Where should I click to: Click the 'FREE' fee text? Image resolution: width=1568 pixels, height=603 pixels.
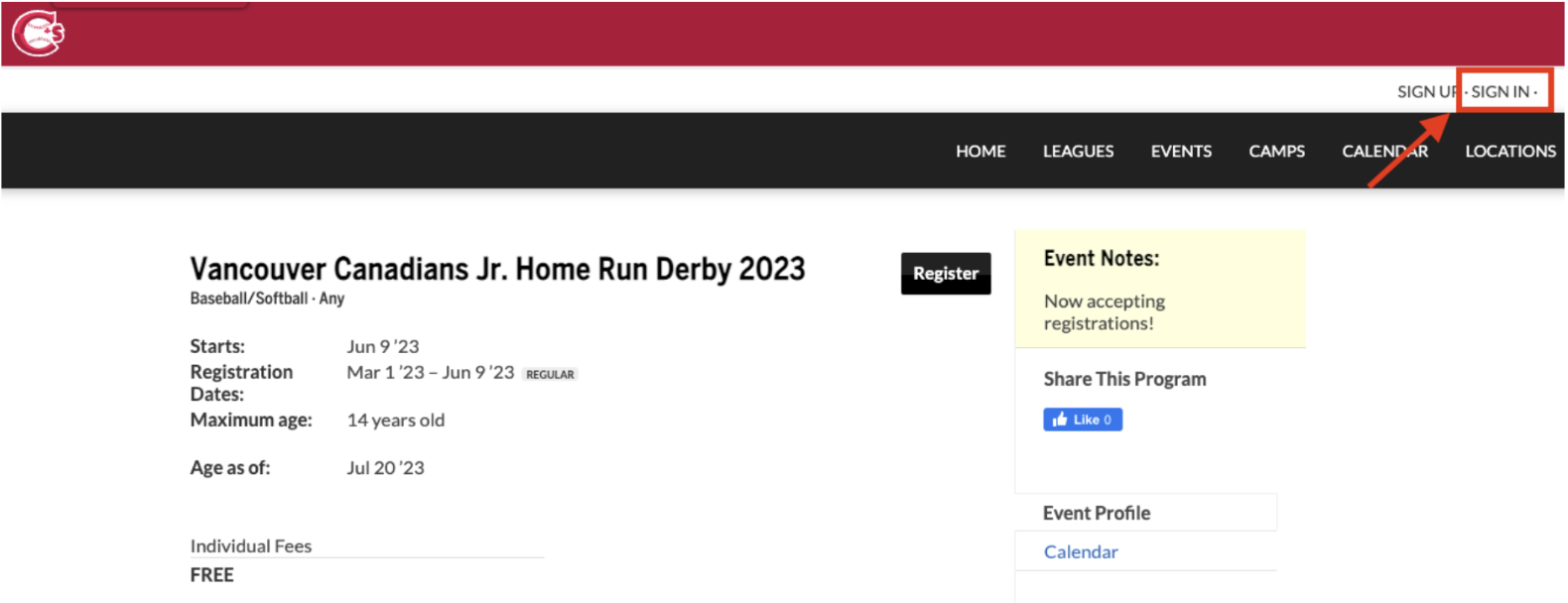(x=212, y=575)
